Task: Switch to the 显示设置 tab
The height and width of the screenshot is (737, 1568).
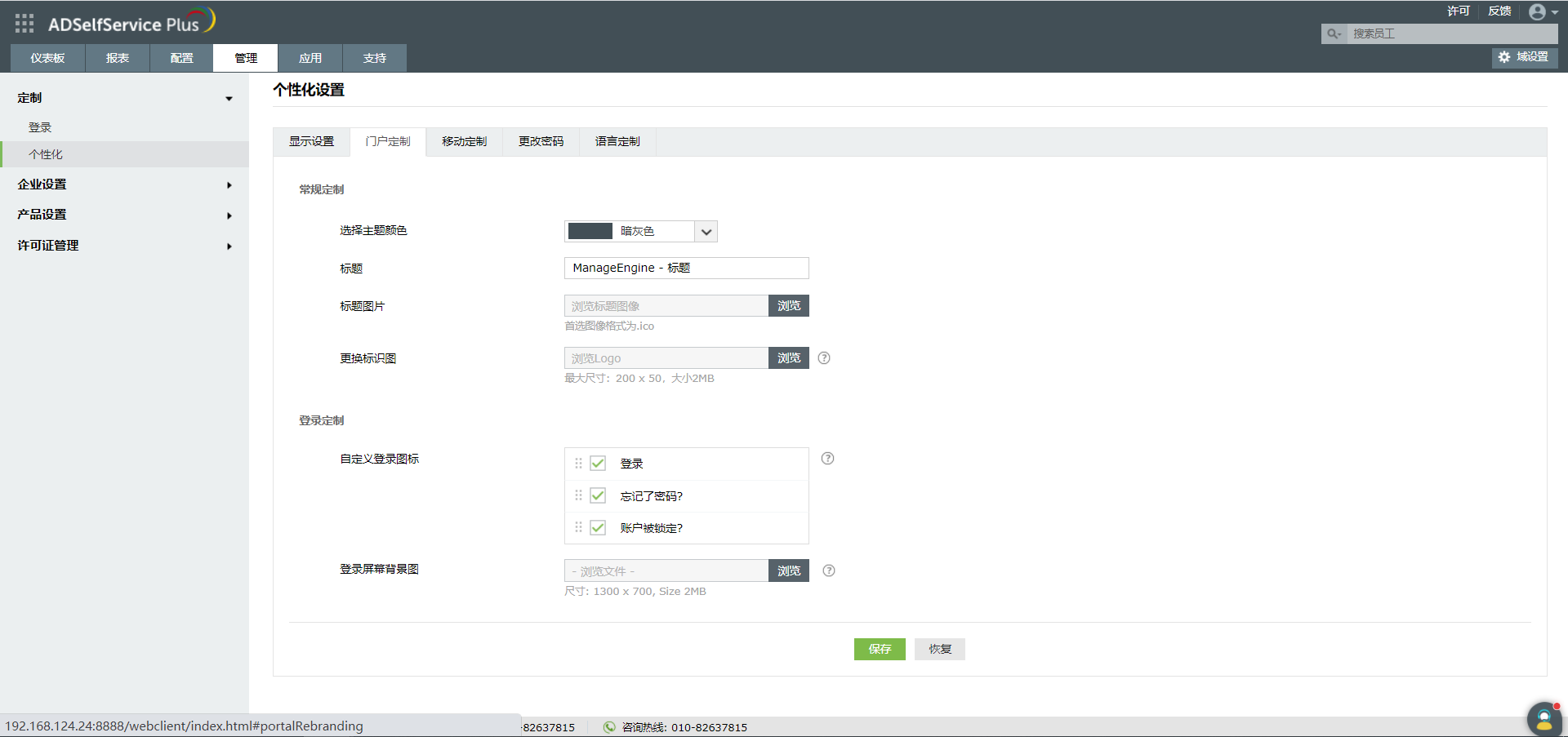Action: coord(311,142)
